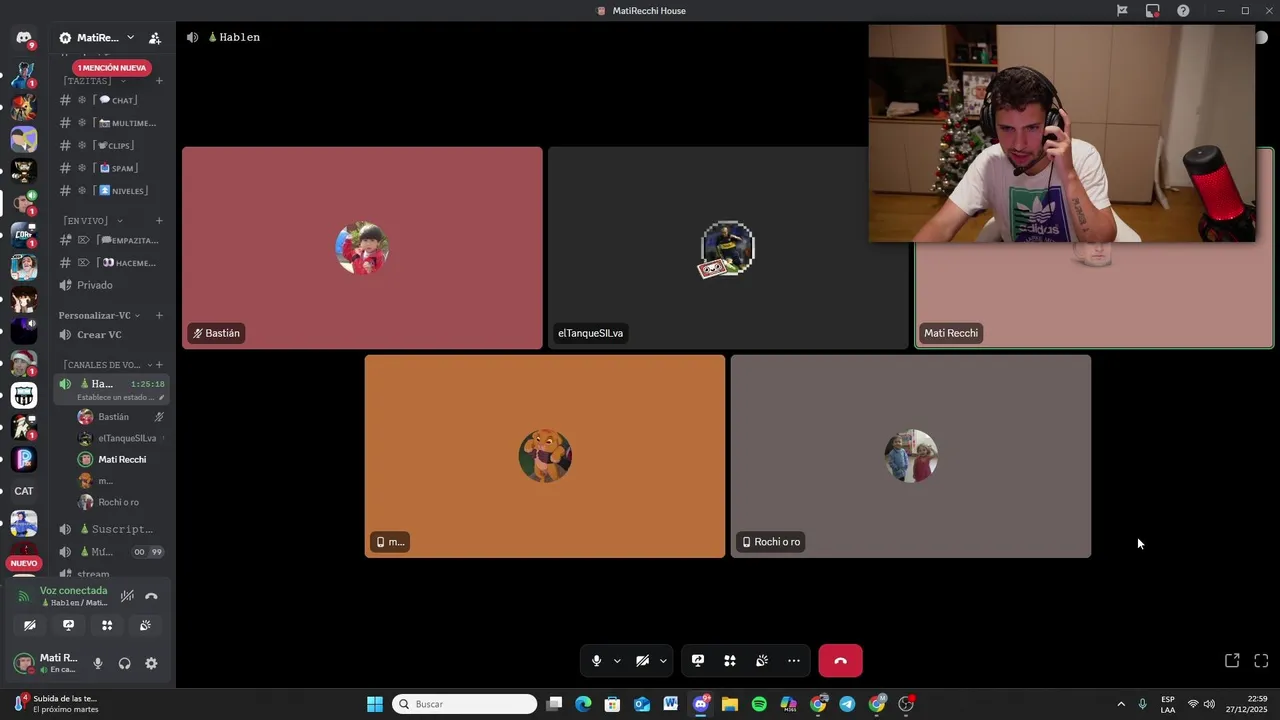Collapse the TAZITAS category

tap(96, 81)
